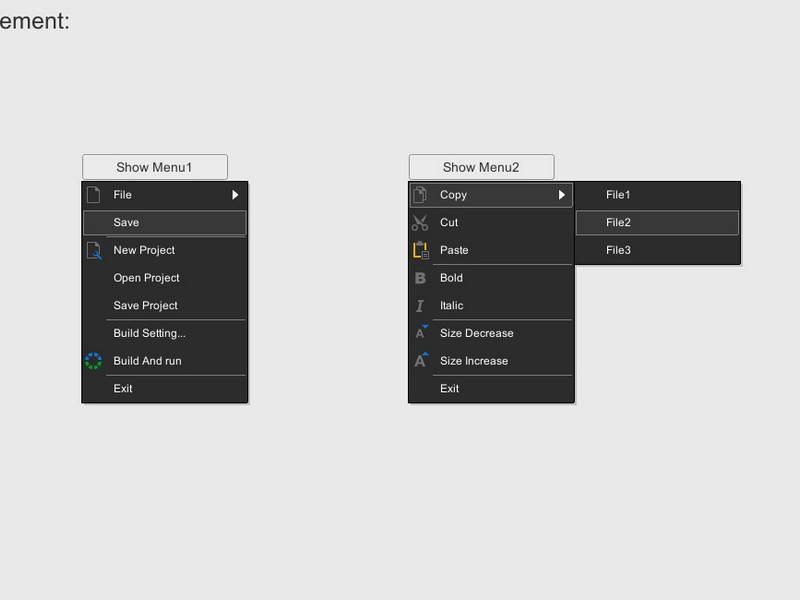
Task: Click the Size Decrease letter icon
Action: 421,332
